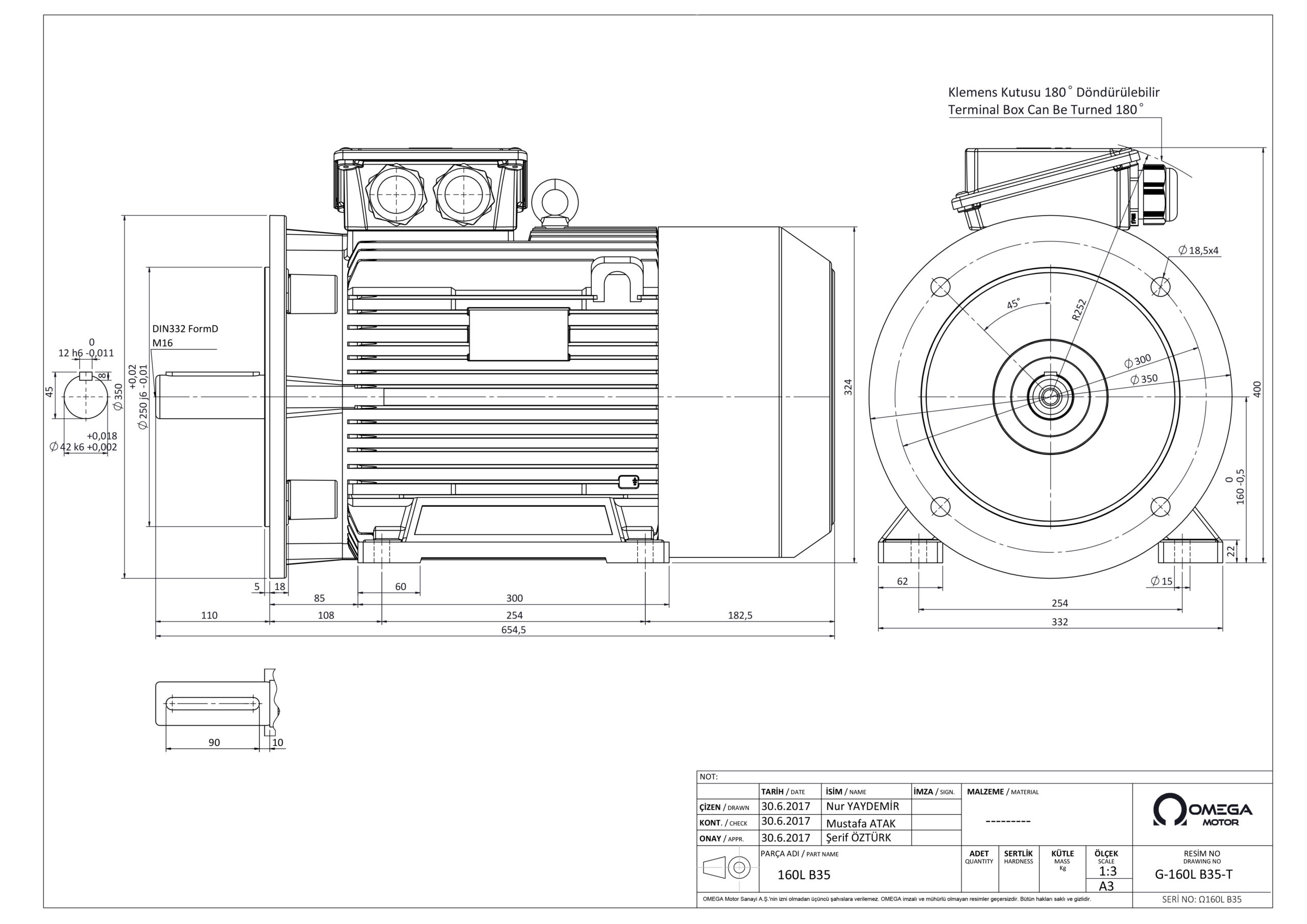Screen dimensions: 1307x924
Task: Click the blank nameplate on motor side
Action: [x=518, y=335]
